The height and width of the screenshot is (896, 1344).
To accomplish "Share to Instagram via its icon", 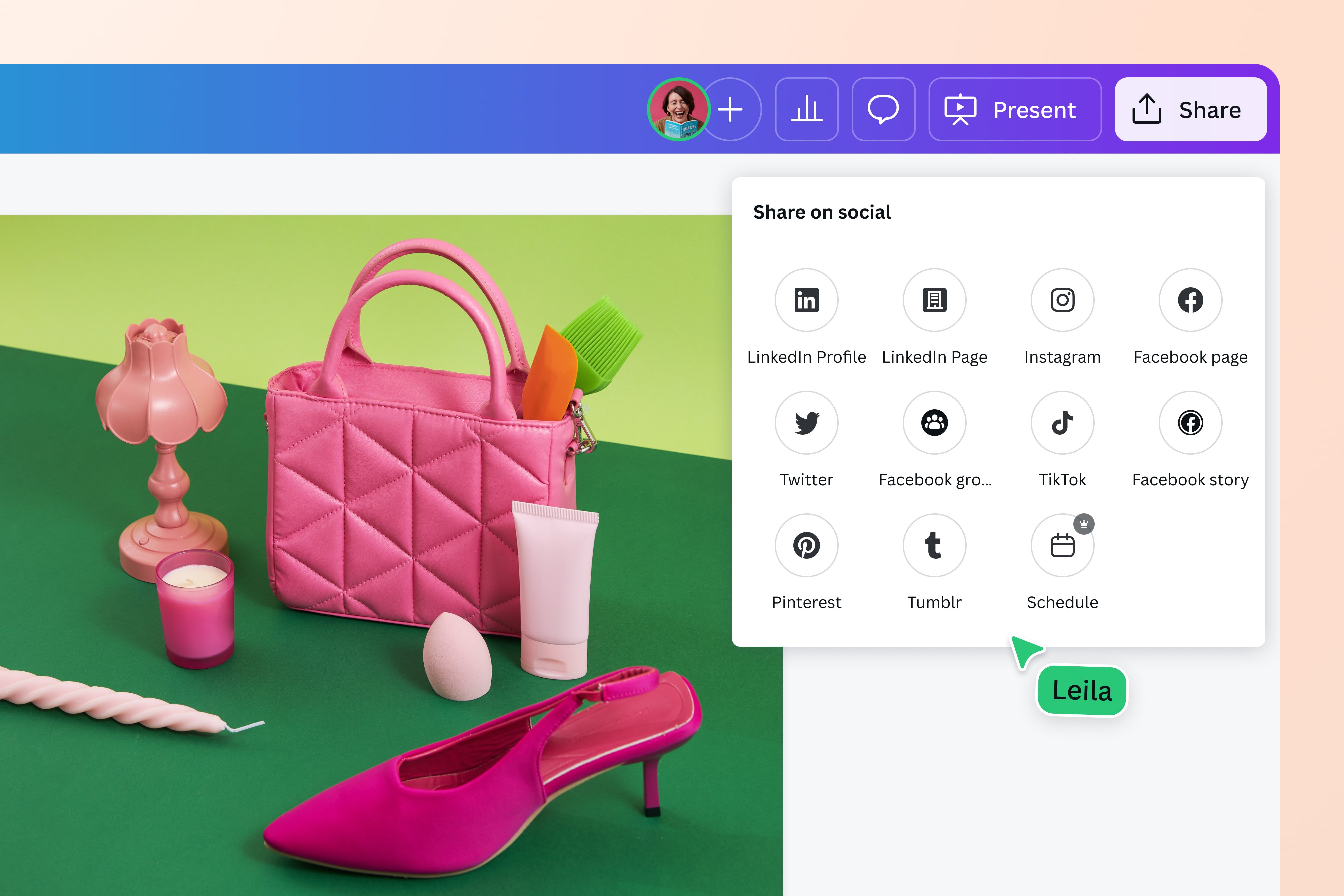I will click(x=1062, y=300).
